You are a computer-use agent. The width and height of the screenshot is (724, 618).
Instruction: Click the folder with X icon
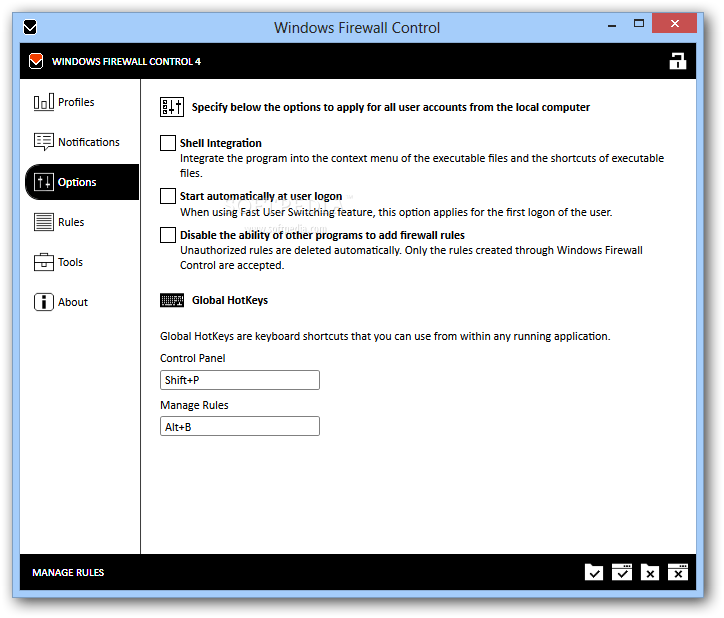click(x=650, y=572)
